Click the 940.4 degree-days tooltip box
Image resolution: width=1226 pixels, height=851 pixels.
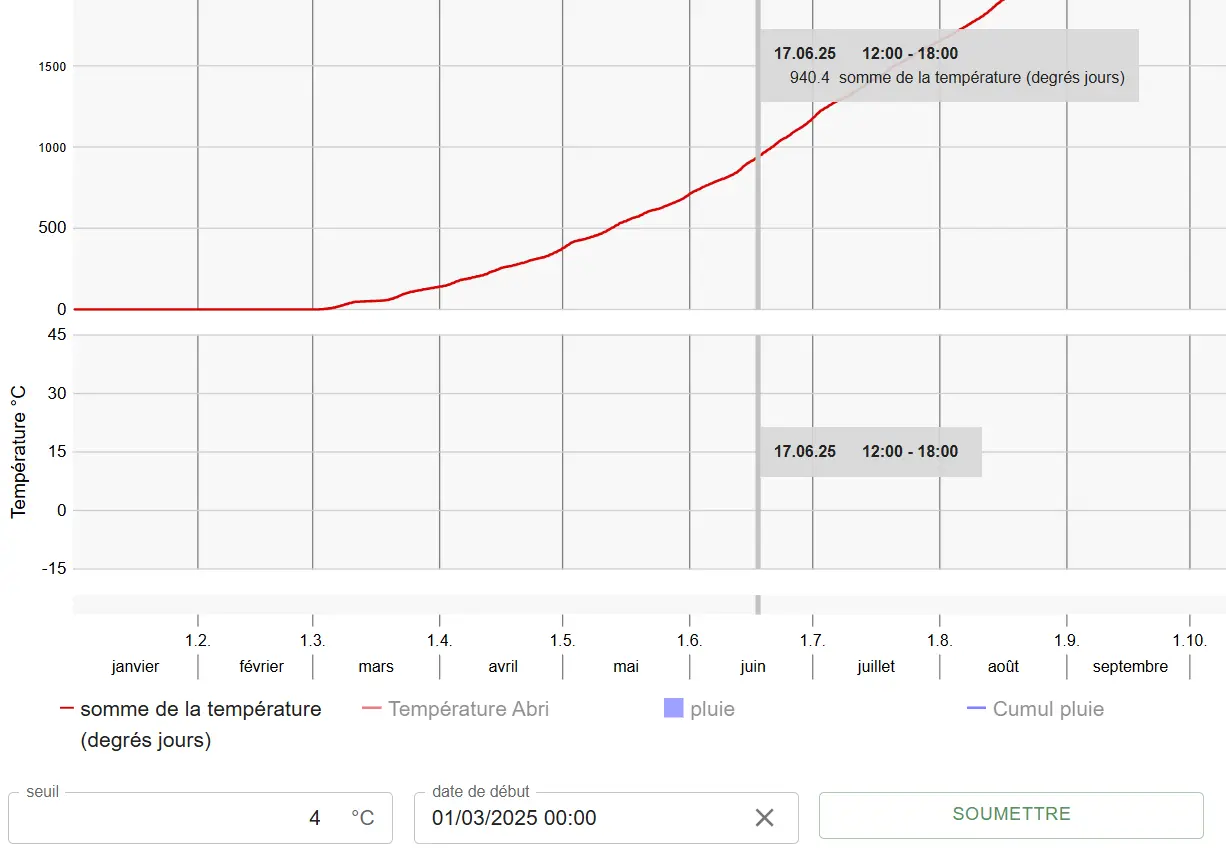[x=948, y=66]
